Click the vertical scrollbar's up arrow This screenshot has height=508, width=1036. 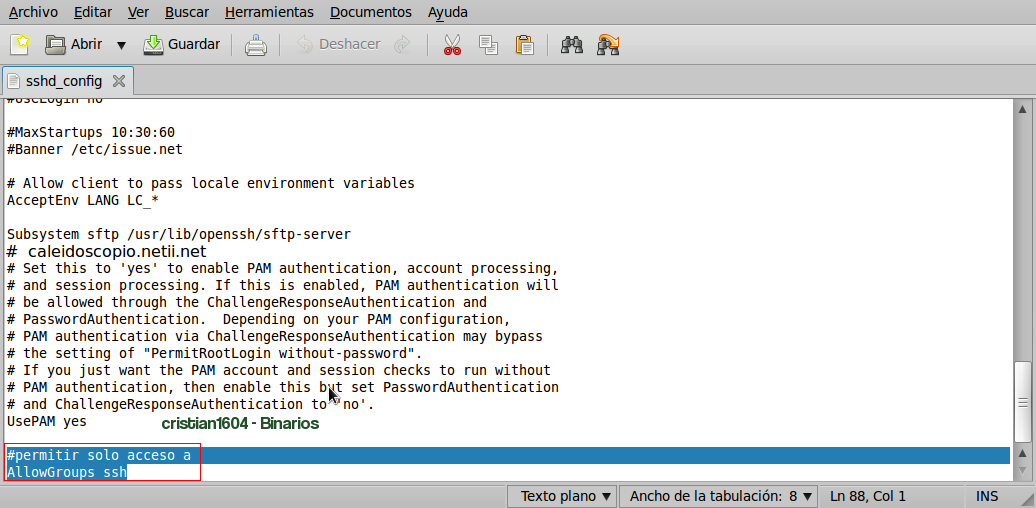[x=1022, y=108]
